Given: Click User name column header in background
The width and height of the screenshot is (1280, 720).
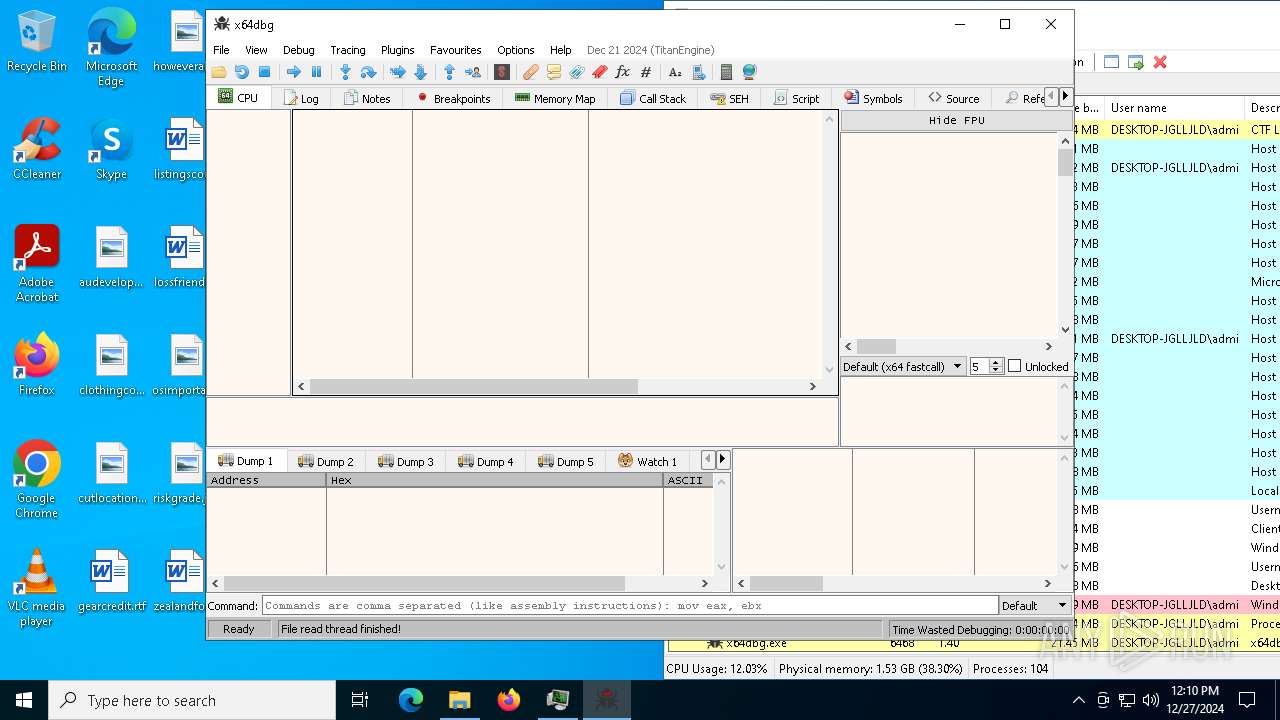Looking at the screenshot, I should (x=1173, y=107).
